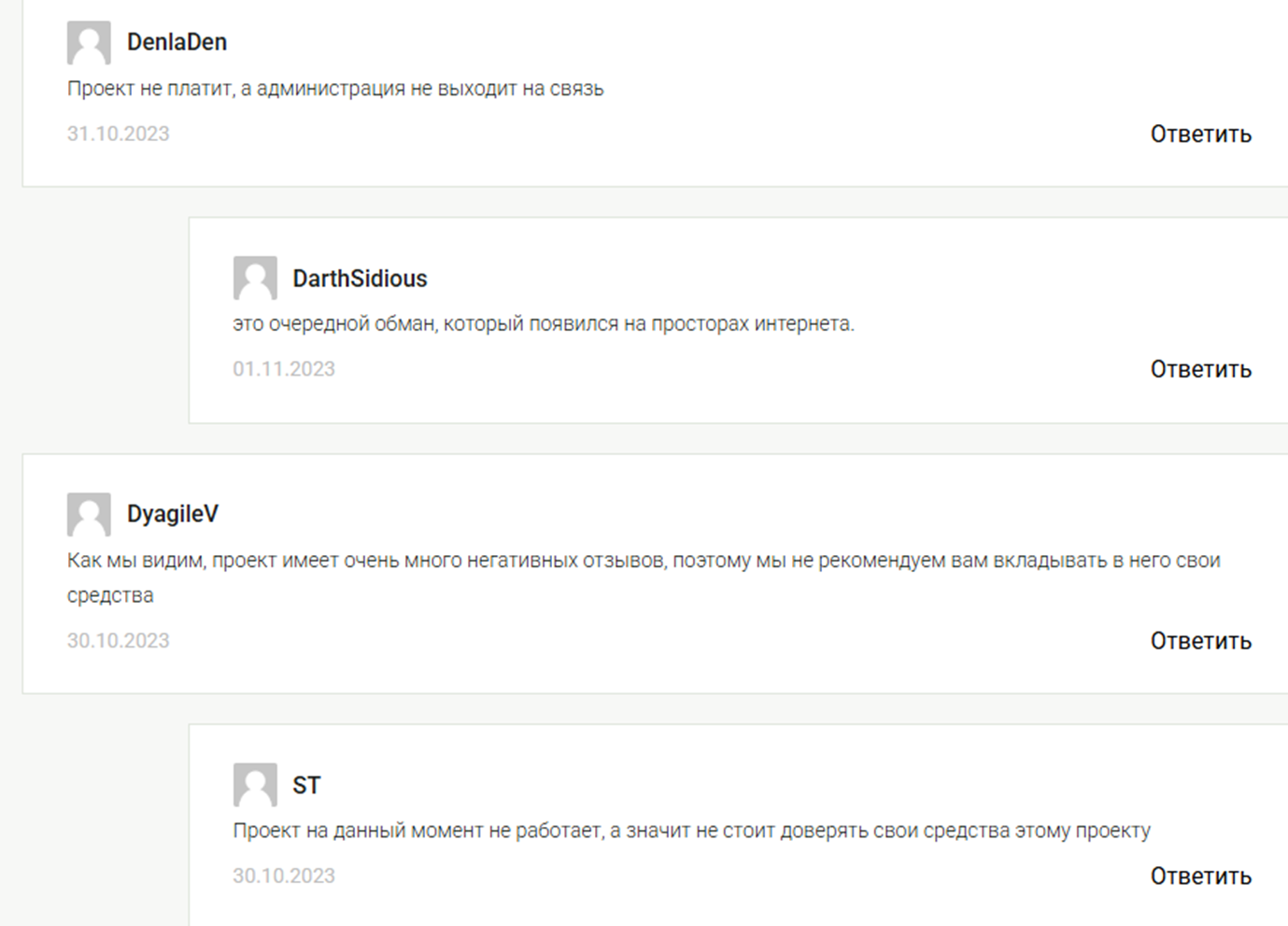Click DyagileV's avatar icon
Screen dimensions: 1288x926
tap(89, 515)
